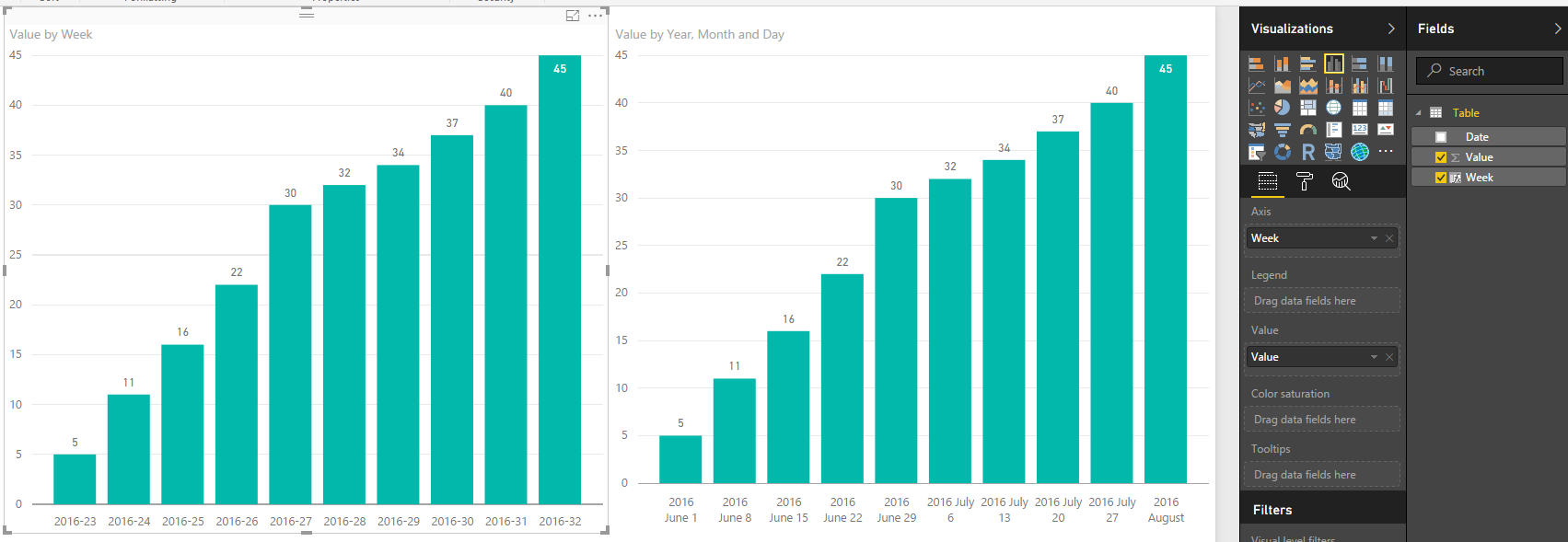Screen dimensions: 1568x542
Task: Select the Slicer visual
Action: click(1256, 152)
